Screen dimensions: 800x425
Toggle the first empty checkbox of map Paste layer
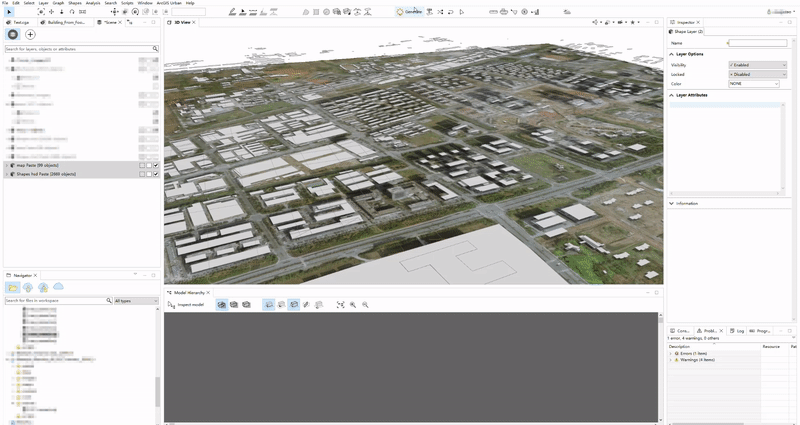pyautogui.click(x=142, y=165)
